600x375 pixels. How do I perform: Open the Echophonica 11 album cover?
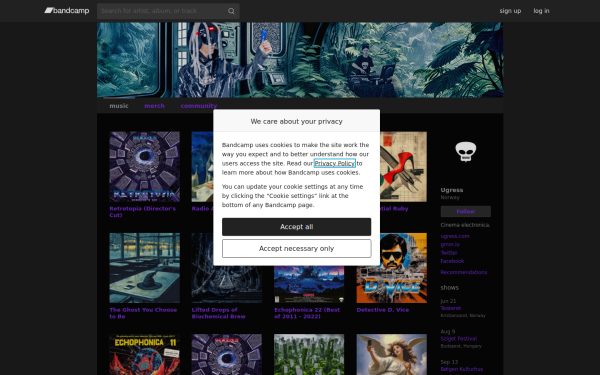coord(144,355)
